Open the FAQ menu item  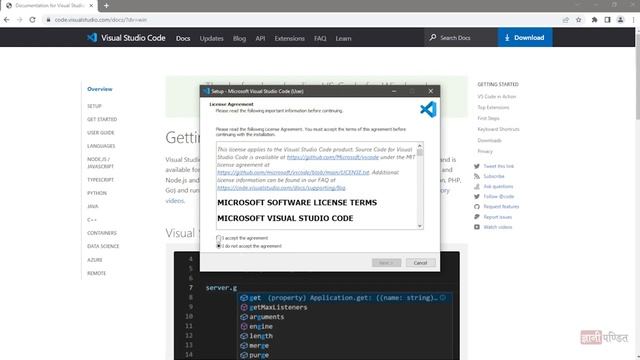[x=320, y=38]
